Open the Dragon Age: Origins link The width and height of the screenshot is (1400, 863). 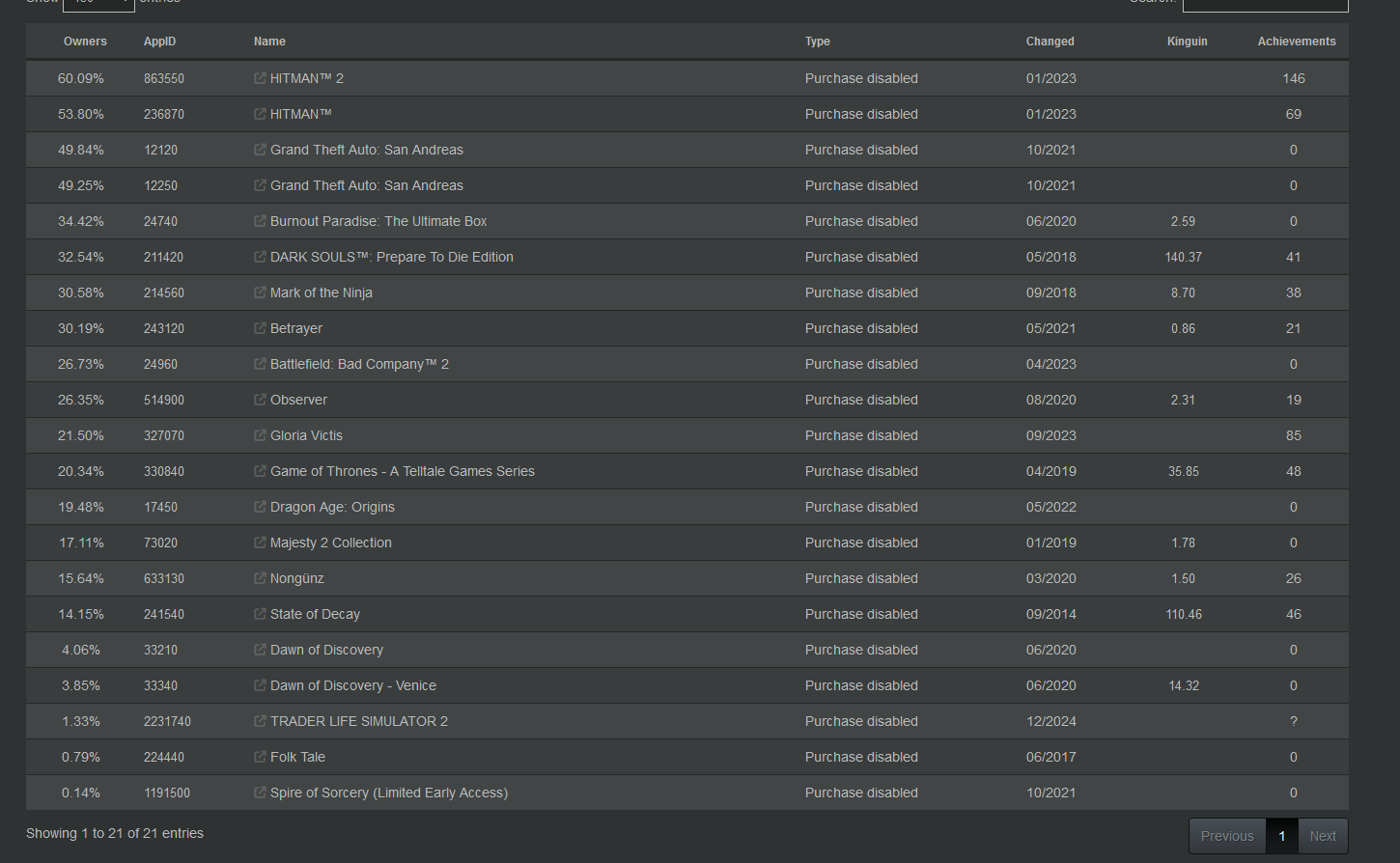[332, 507]
